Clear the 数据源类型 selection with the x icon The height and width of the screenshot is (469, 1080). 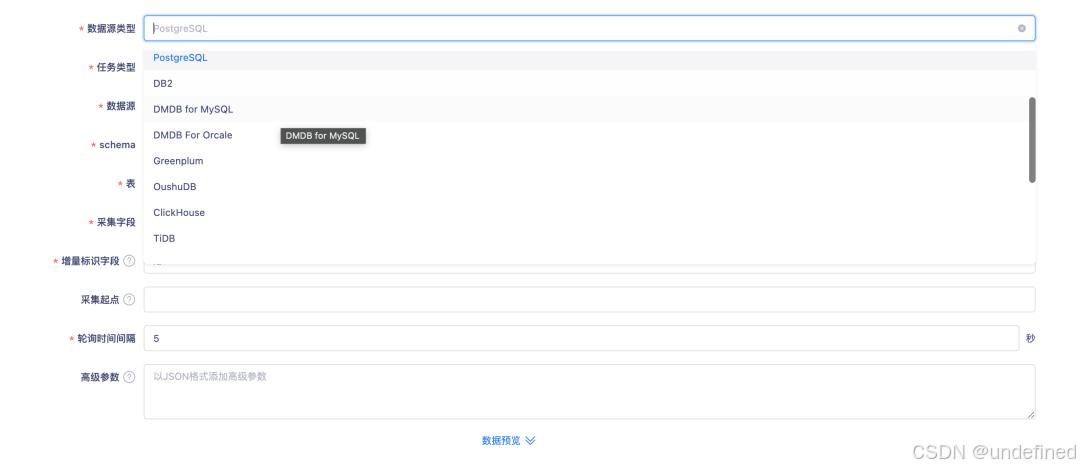tap(1021, 28)
